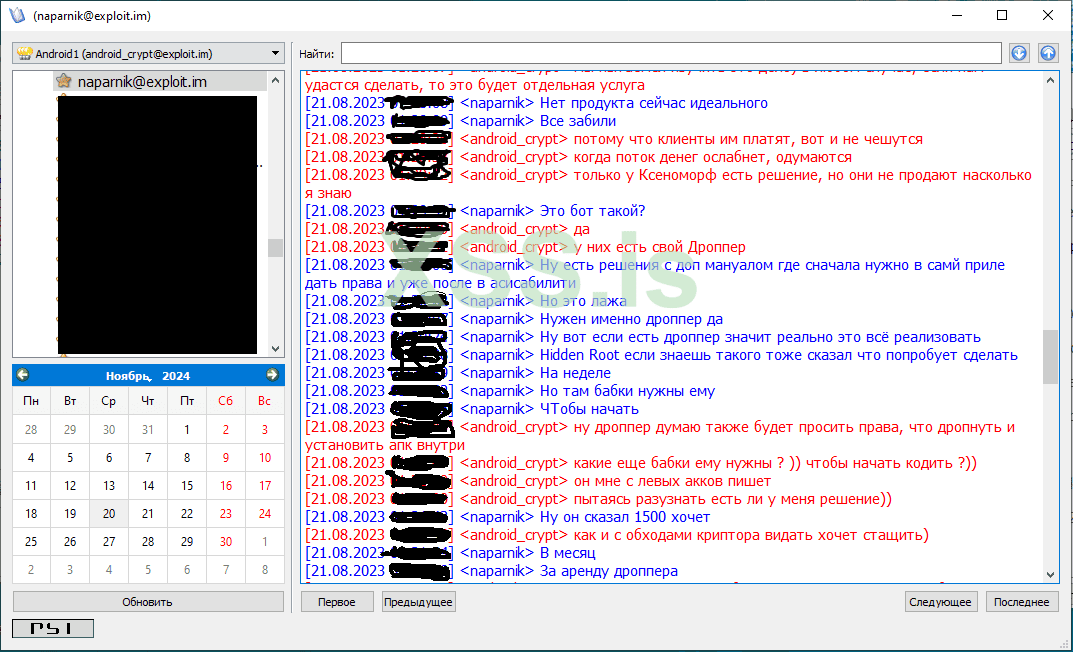The height and width of the screenshot is (652, 1073).
Task: Click the Первое button
Action: click(337, 602)
